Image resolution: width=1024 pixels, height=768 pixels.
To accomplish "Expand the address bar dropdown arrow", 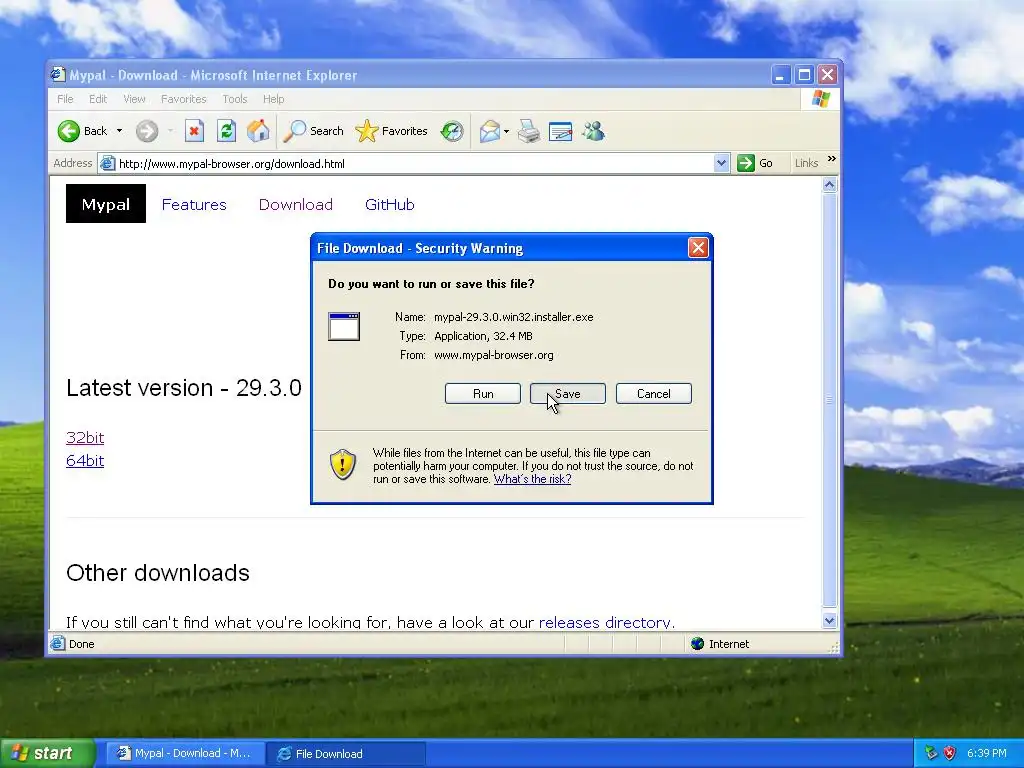I will [x=721, y=163].
